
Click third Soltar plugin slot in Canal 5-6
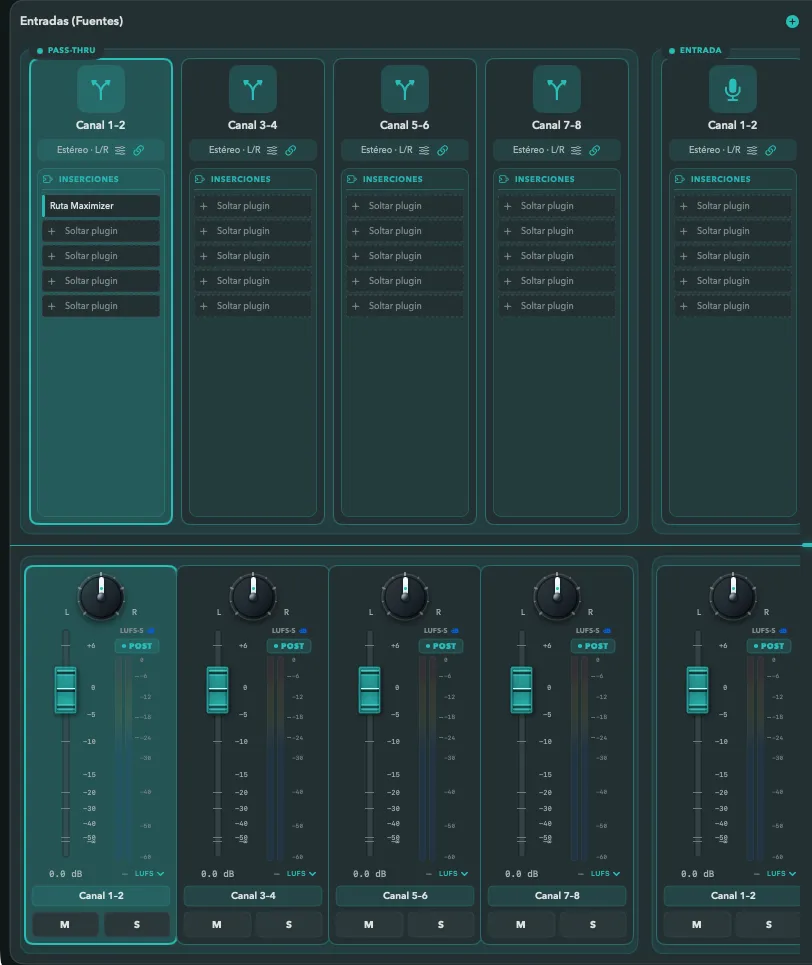click(x=404, y=256)
